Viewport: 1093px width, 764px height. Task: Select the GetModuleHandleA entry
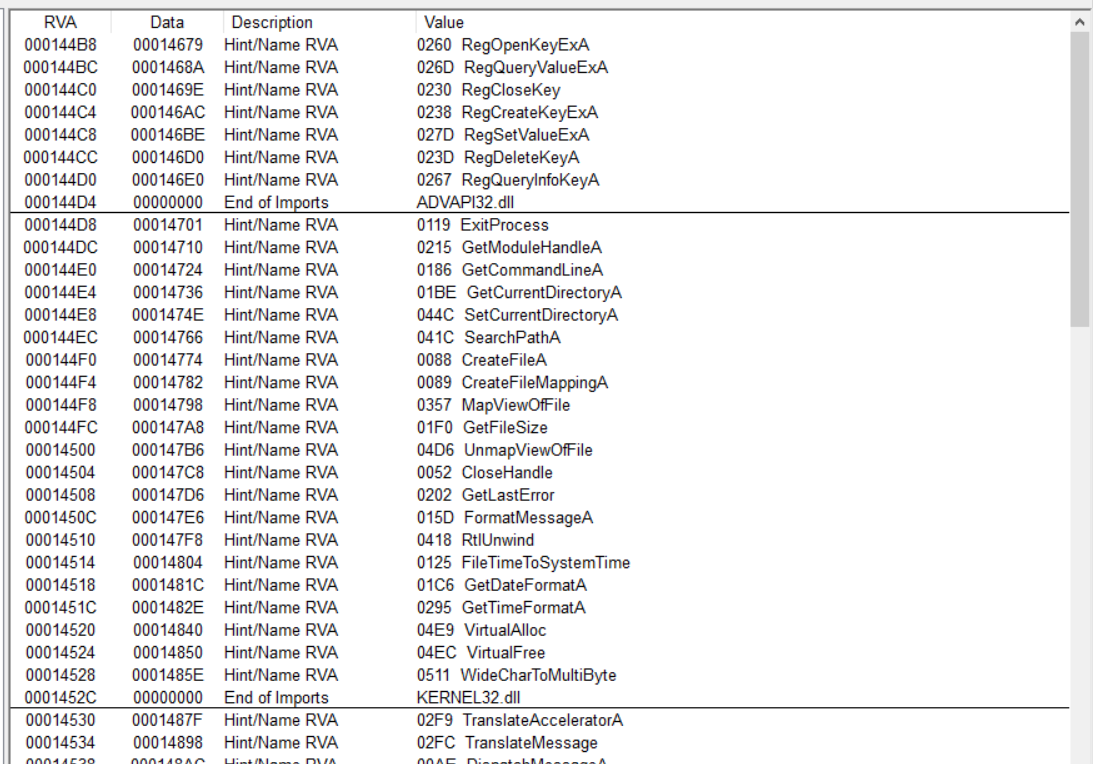(x=540, y=247)
